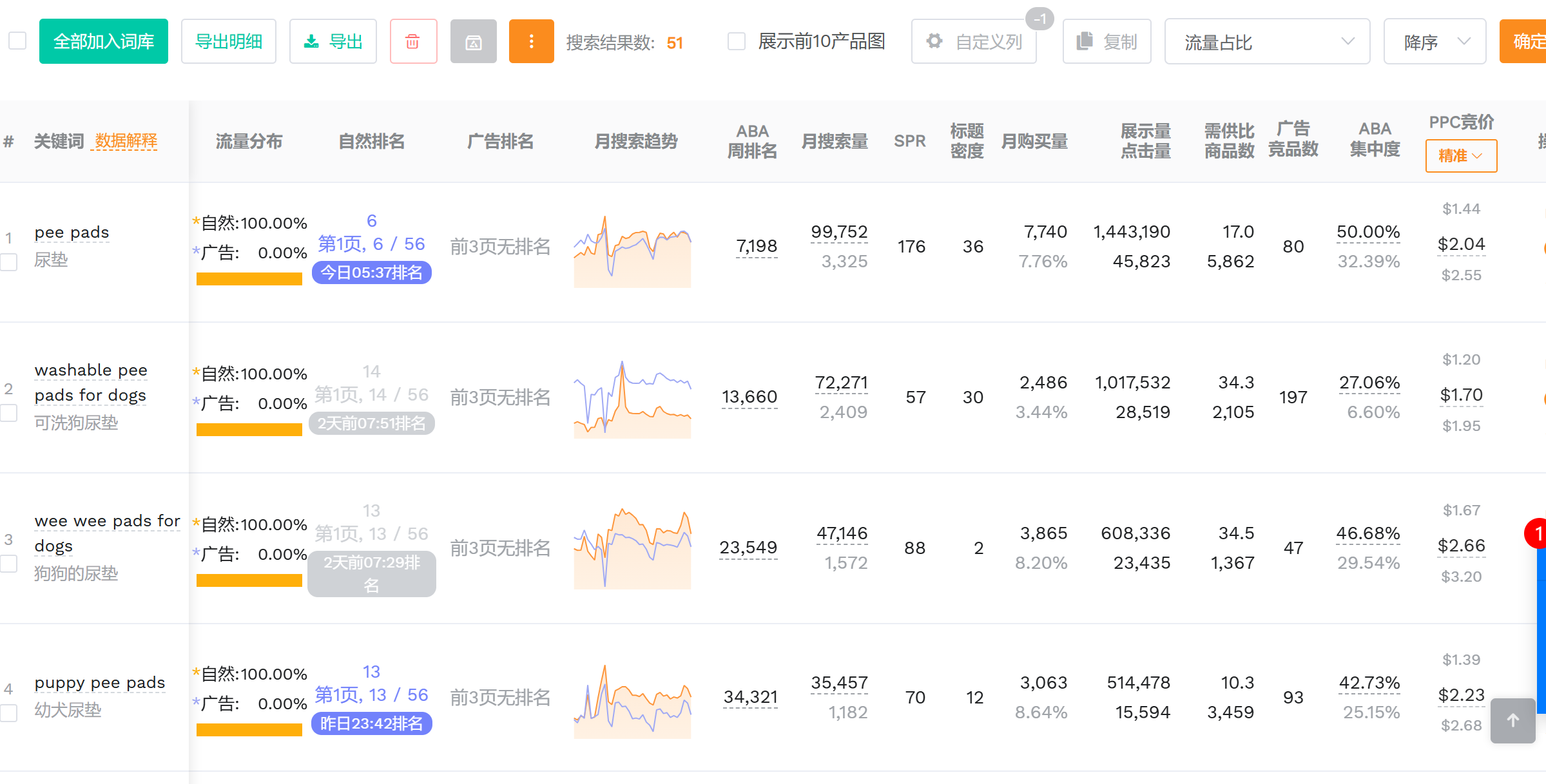Click the red trash delete icon

point(413,42)
